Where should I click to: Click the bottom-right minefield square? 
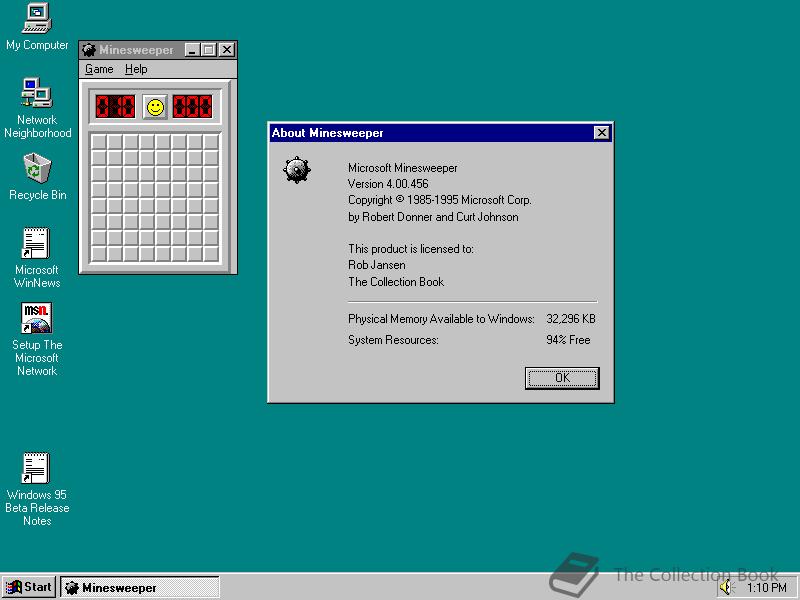tap(211, 254)
